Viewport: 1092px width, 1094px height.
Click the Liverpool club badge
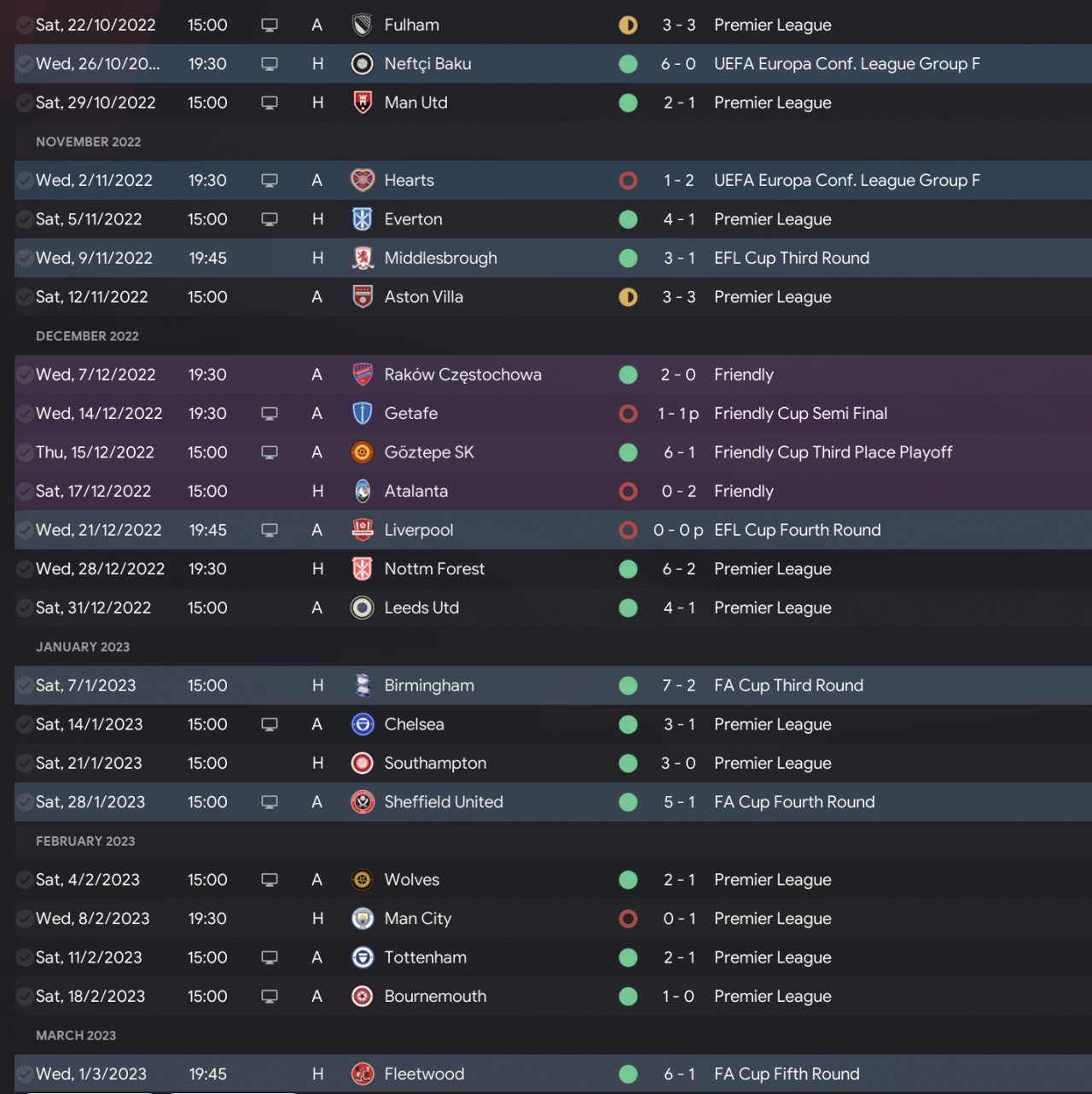(363, 530)
